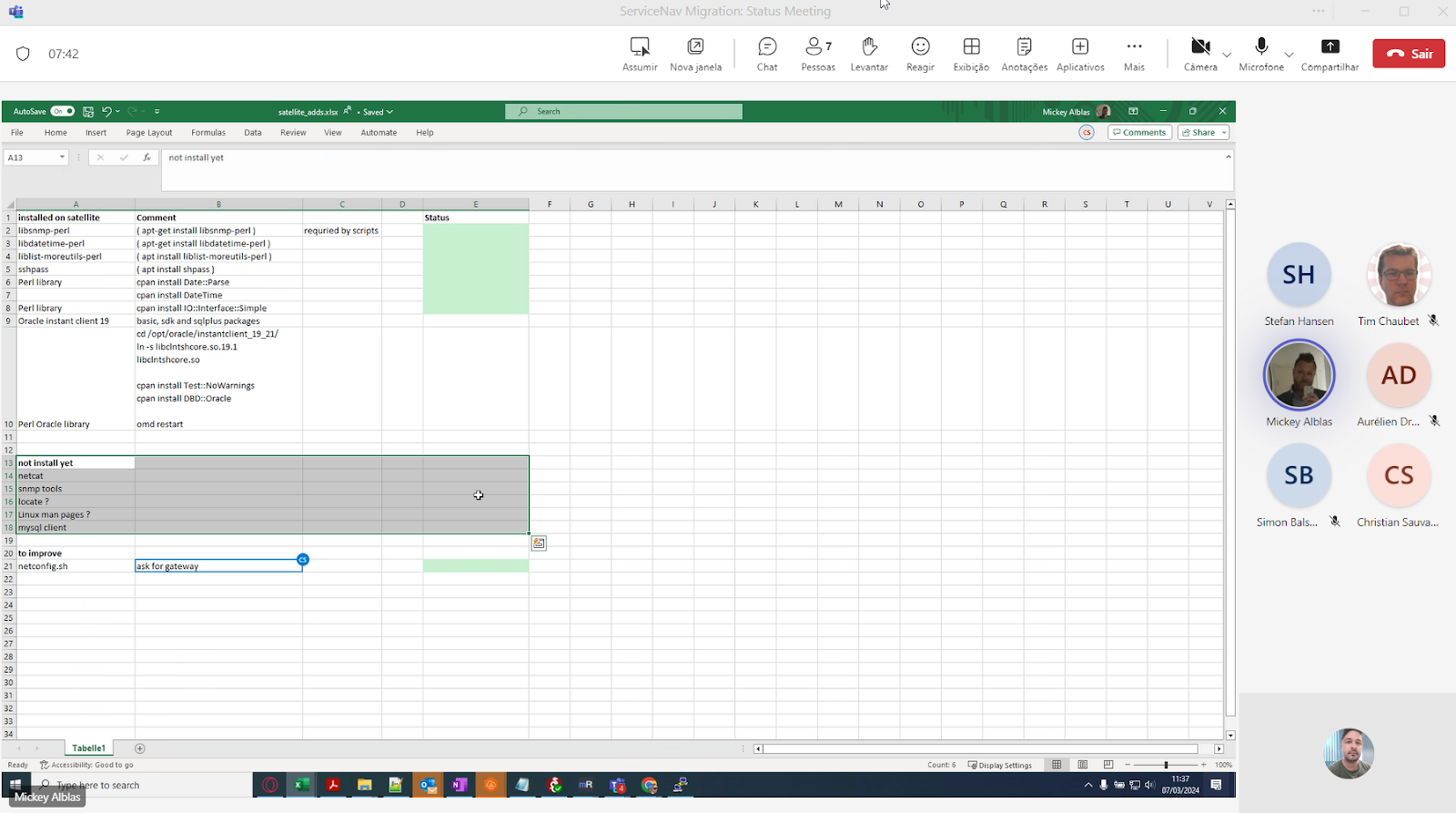
Task: Open the Page Layout ribbon tab
Action: [x=149, y=132]
